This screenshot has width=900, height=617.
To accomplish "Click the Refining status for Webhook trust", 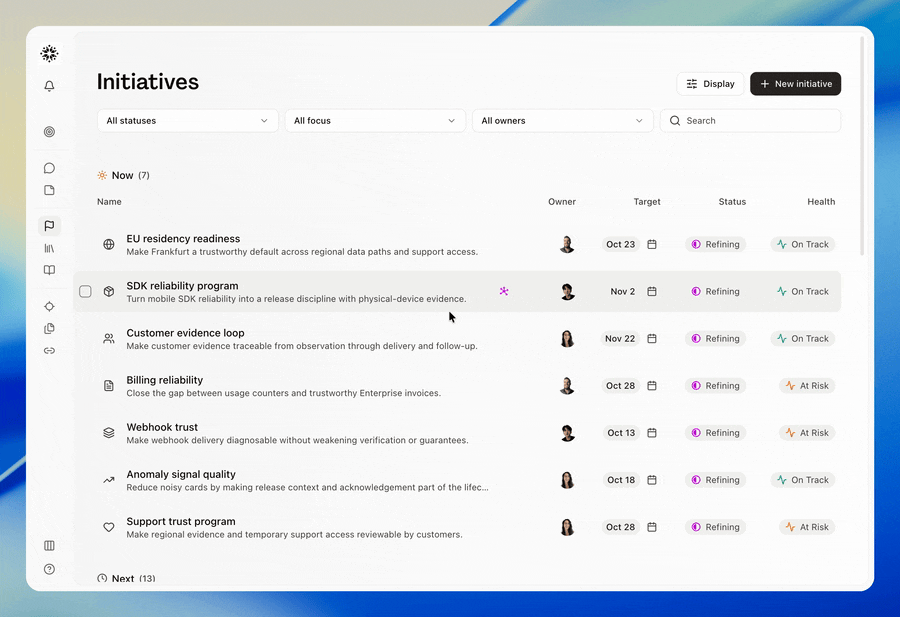I will point(716,433).
